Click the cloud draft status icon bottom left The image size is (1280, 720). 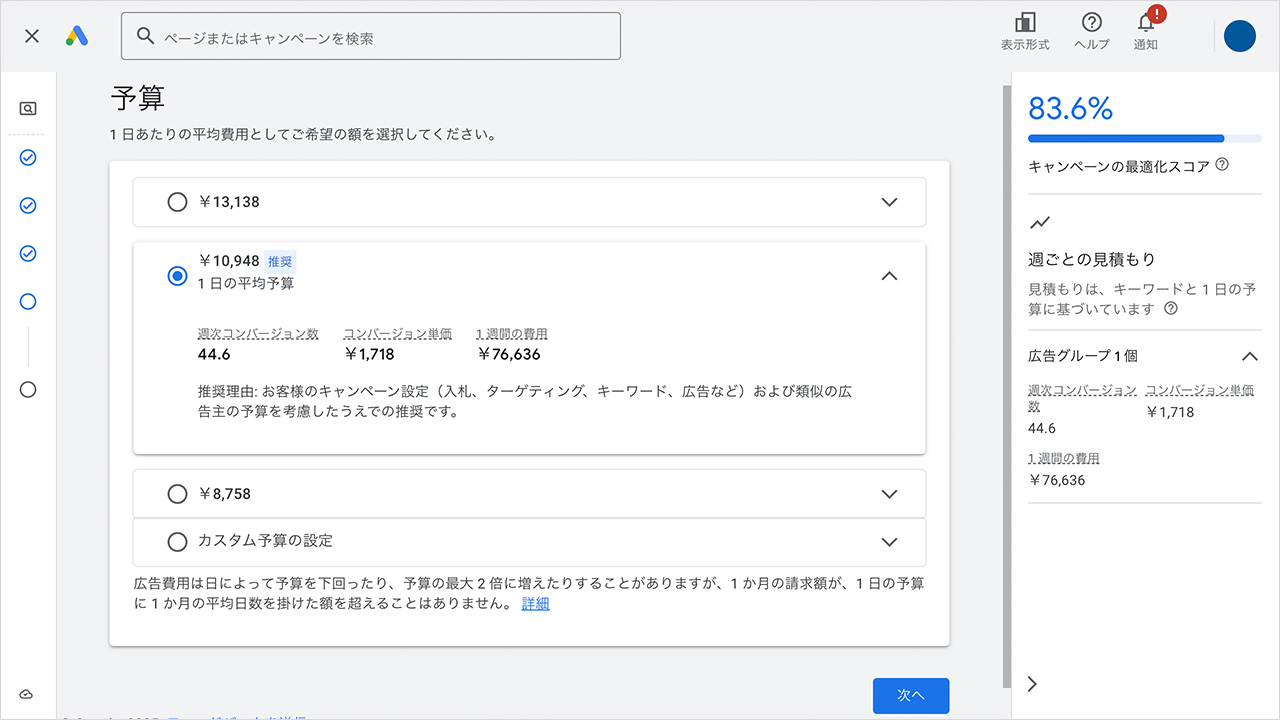pos(27,693)
